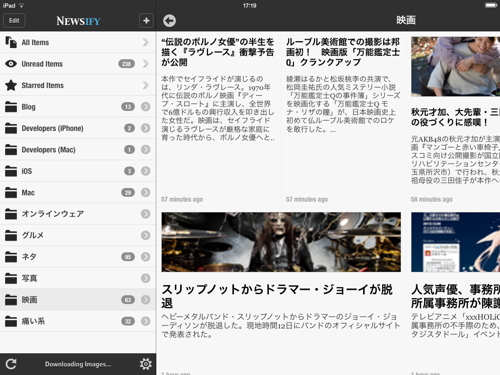Image resolution: width=500 pixels, height=375 pixels.
Task: Click the 映画 title in the header
Action: (406, 20)
